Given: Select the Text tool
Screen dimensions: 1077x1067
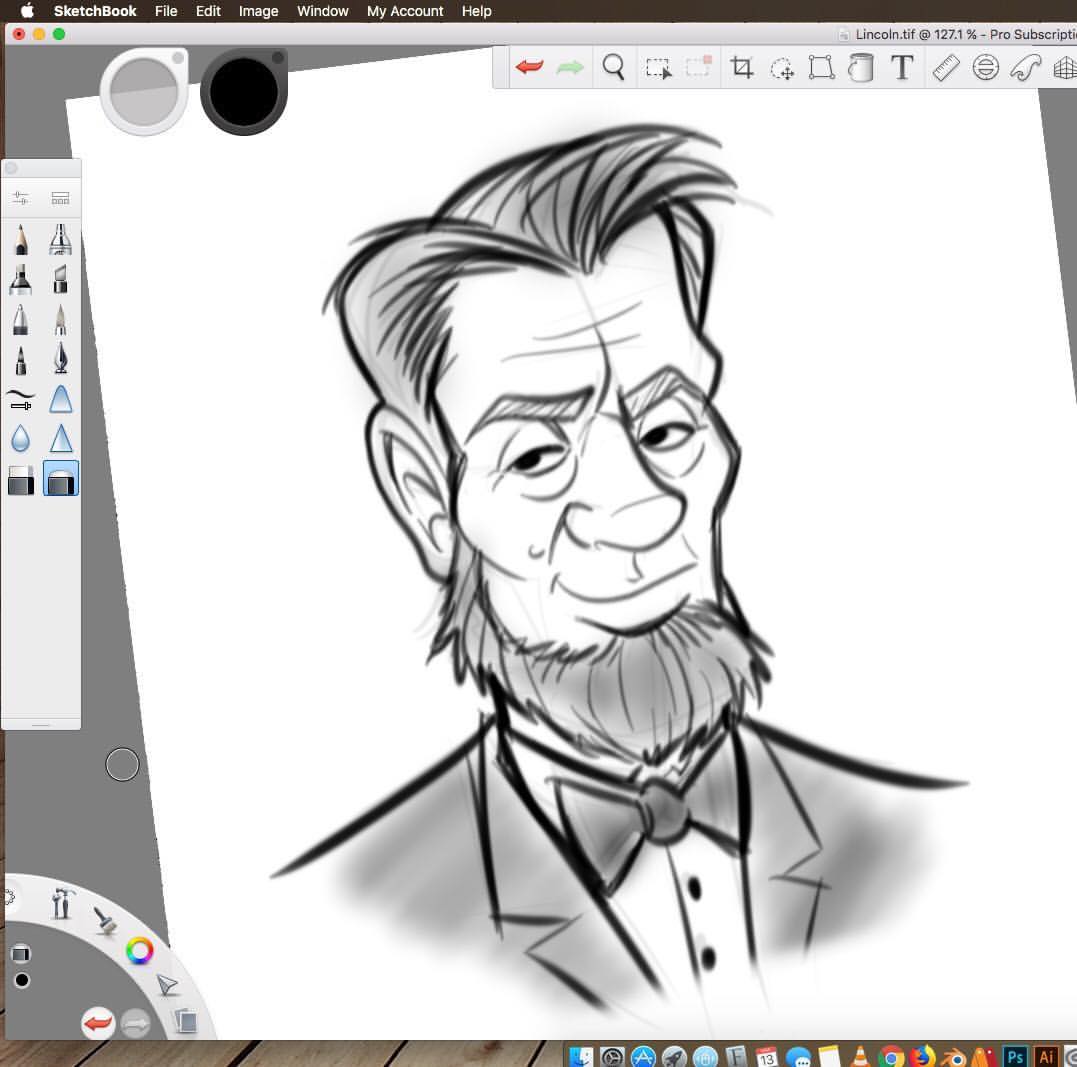Looking at the screenshot, I should pos(902,67).
